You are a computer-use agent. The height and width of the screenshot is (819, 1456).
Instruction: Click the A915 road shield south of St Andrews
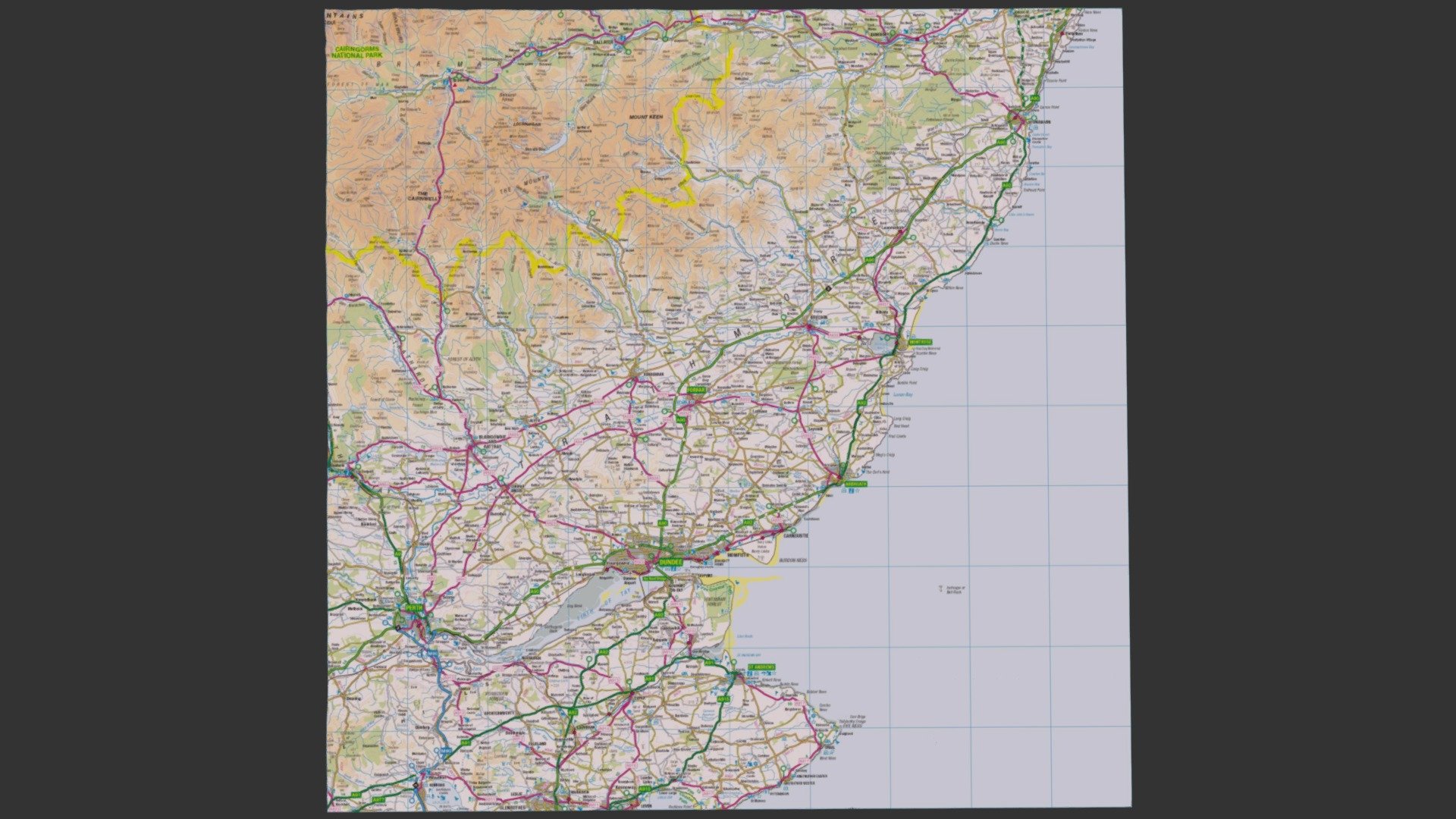(x=723, y=699)
